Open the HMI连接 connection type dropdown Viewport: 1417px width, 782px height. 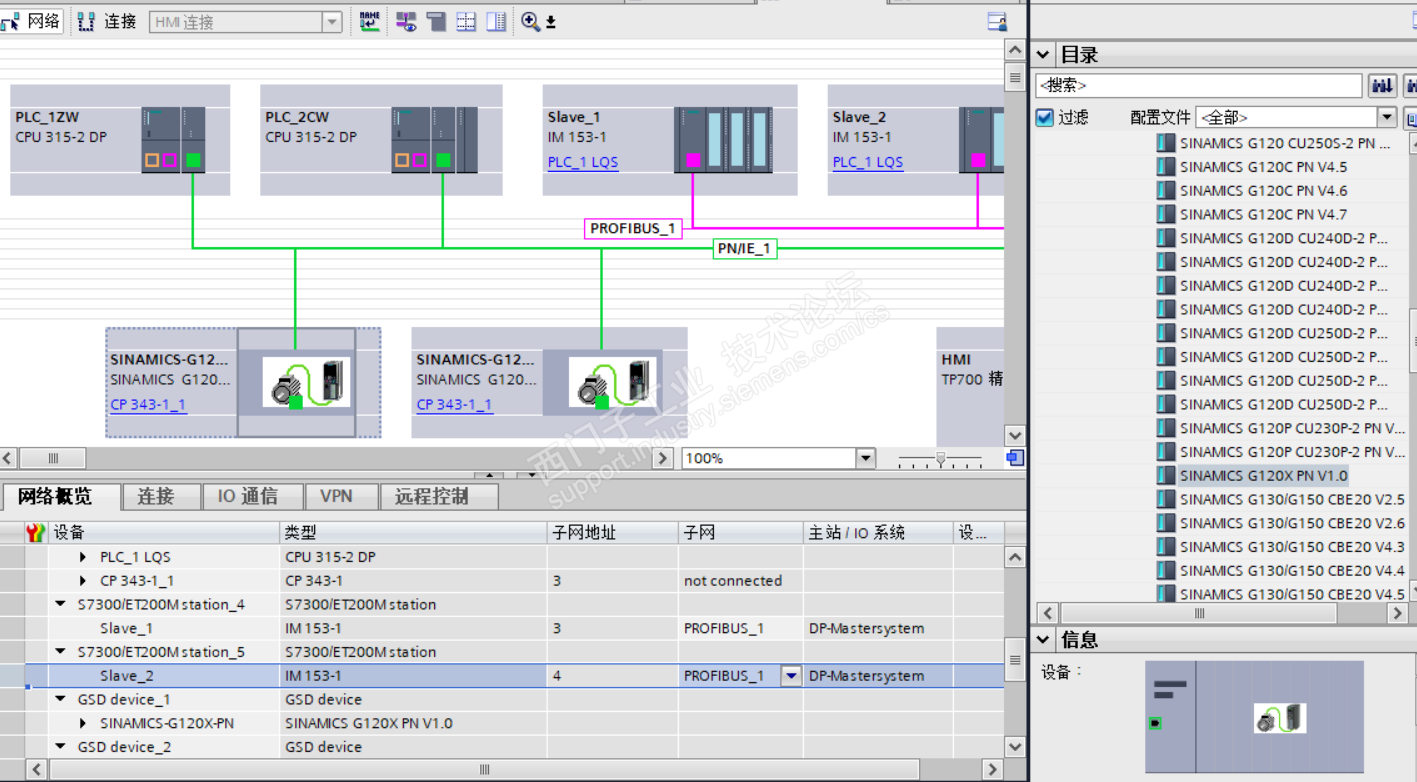point(331,22)
